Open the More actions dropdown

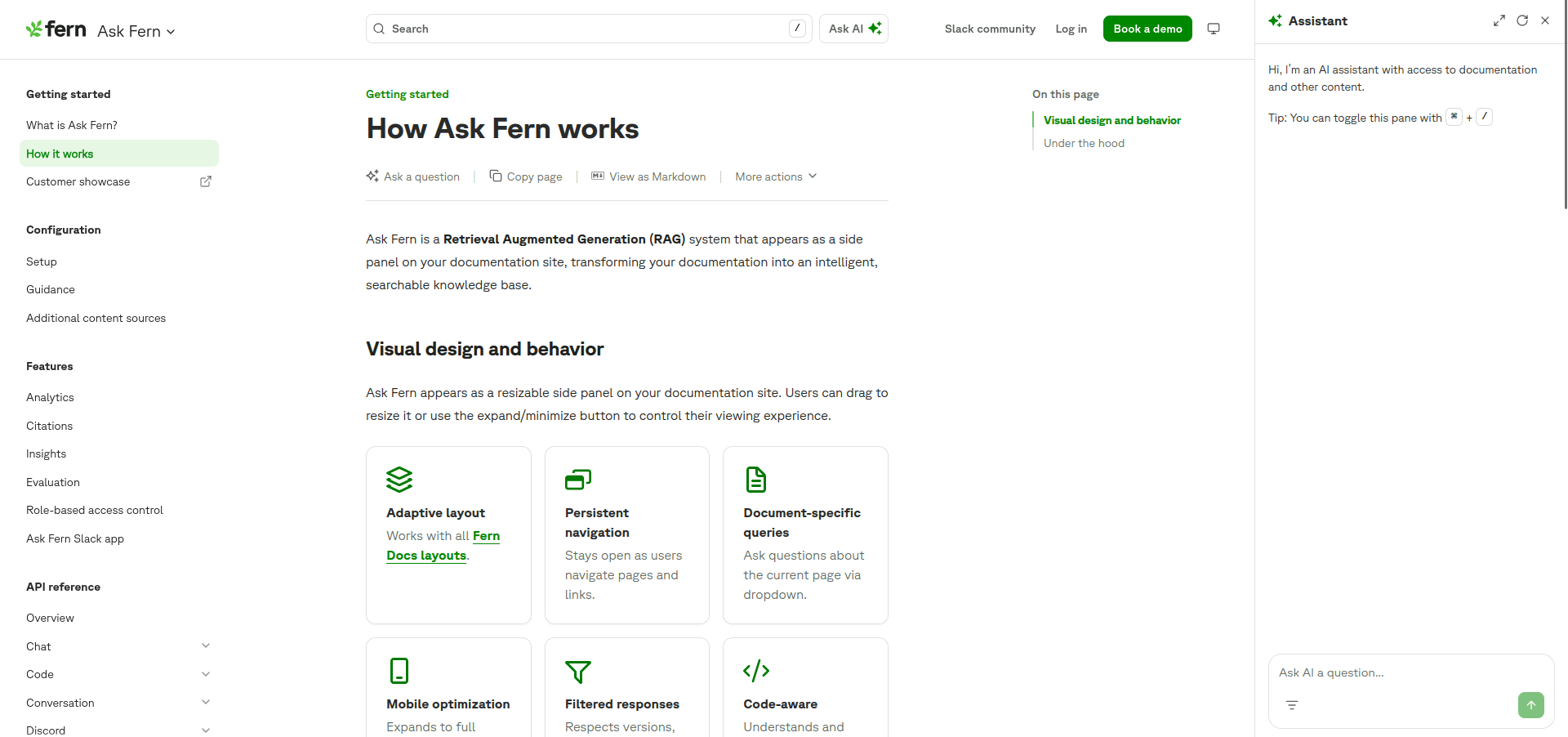coord(776,176)
